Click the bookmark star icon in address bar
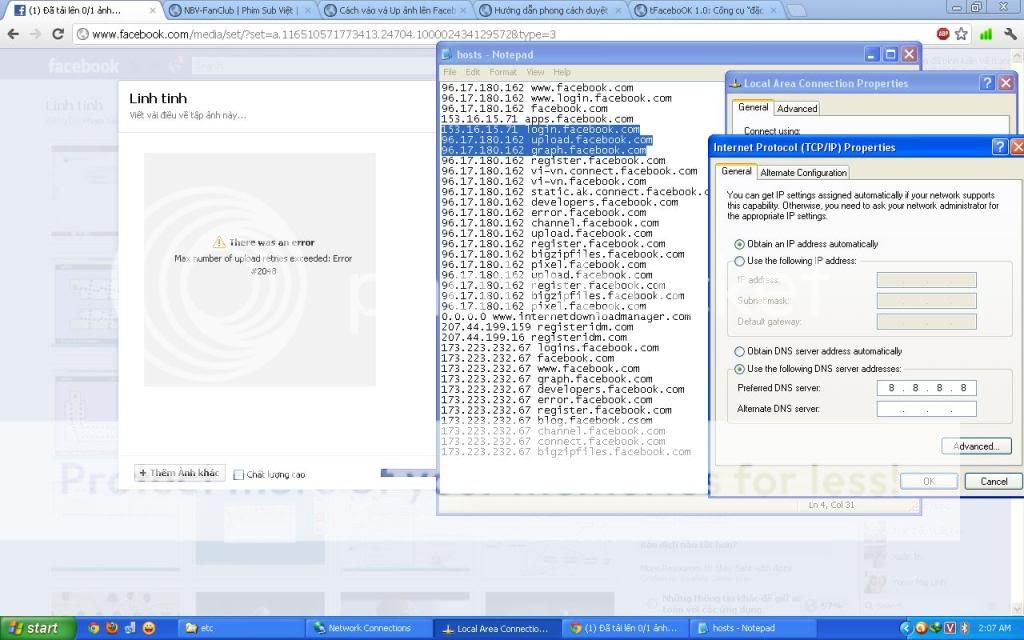This screenshot has width=1024, height=640. (x=961, y=33)
